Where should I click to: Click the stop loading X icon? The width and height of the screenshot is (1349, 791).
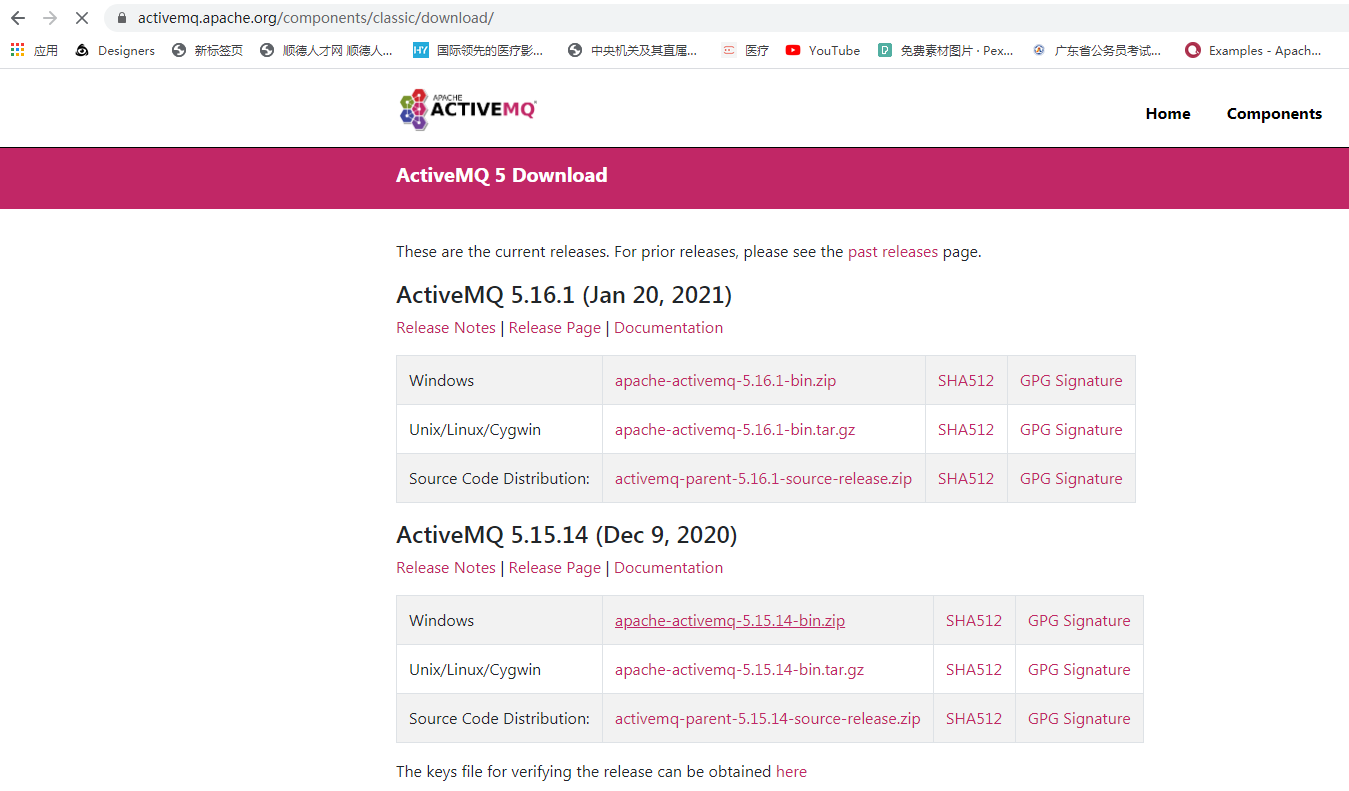[x=81, y=17]
